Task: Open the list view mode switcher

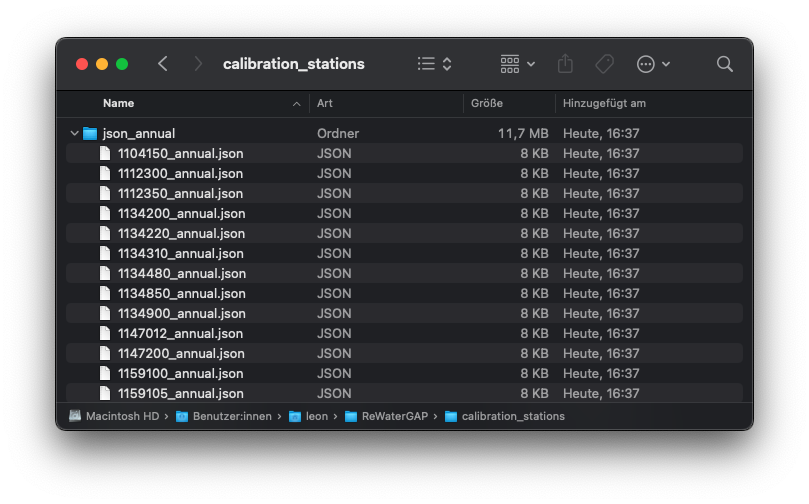Action: tap(434, 64)
